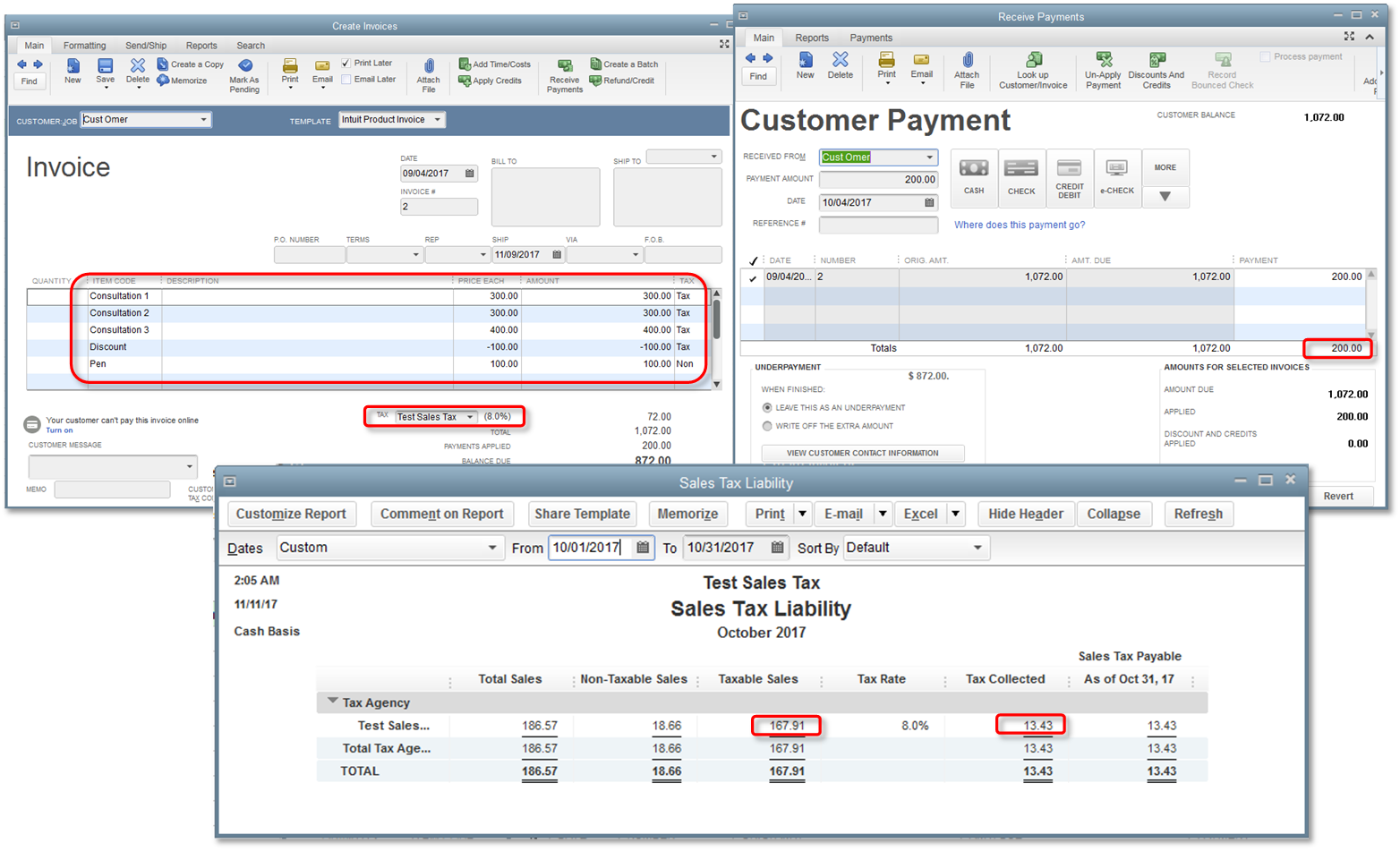Open Test Sales Tax dropdown
This screenshot has width=1400, height=851.
(470, 417)
